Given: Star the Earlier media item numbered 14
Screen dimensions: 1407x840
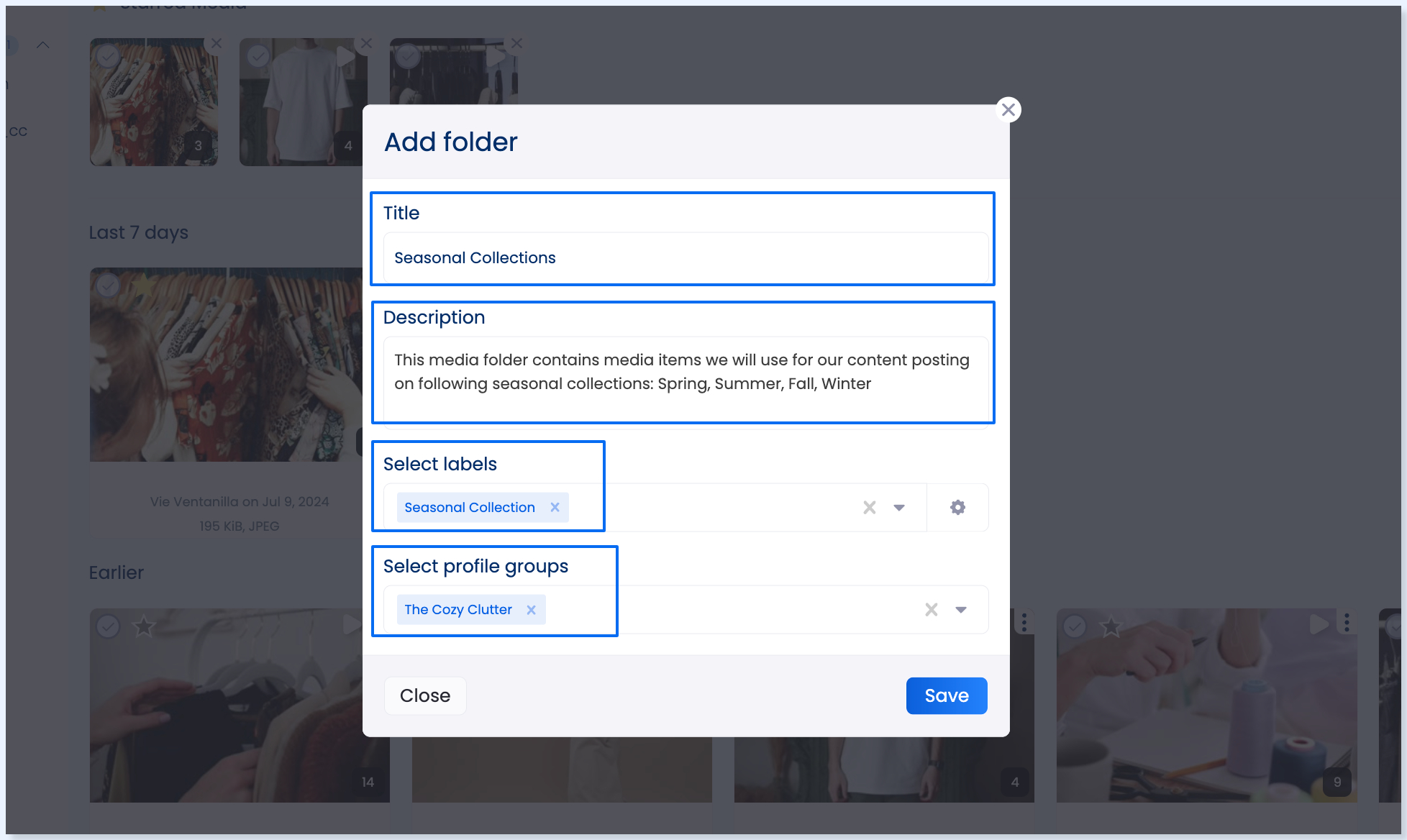Looking at the screenshot, I should (x=144, y=626).
